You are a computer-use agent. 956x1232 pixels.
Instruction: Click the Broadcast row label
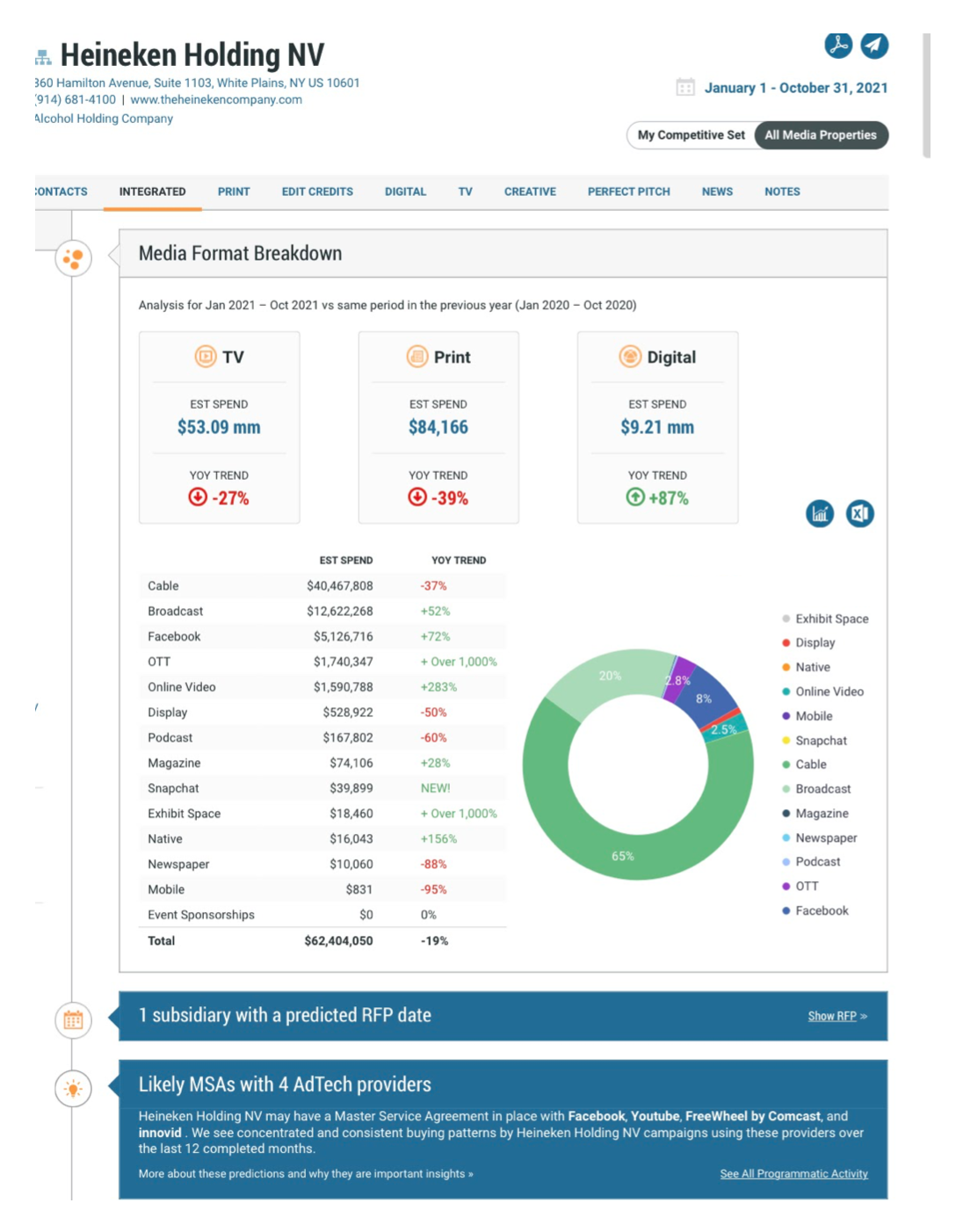point(176,612)
